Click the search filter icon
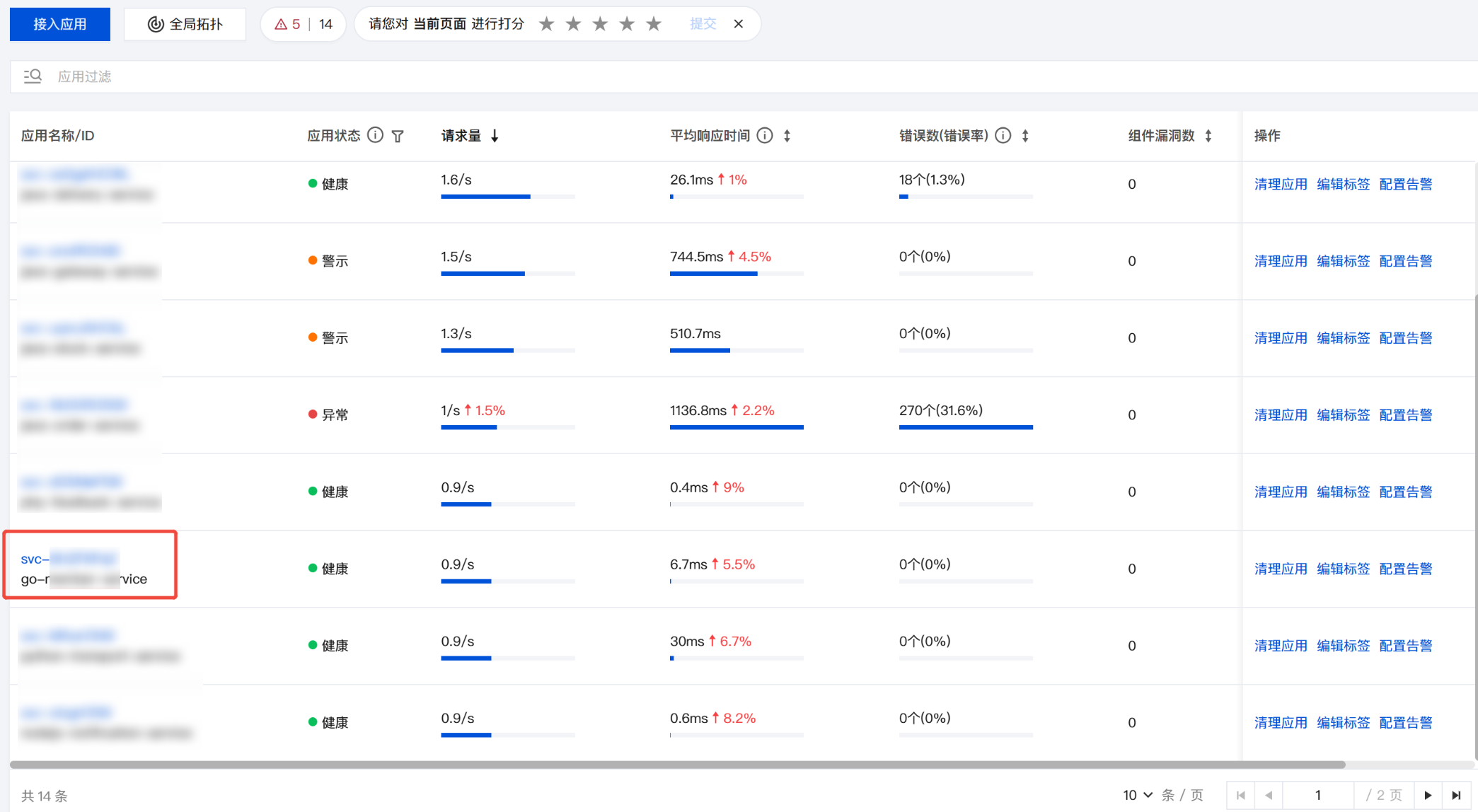The height and width of the screenshot is (812, 1478). (x=33, y=76)
